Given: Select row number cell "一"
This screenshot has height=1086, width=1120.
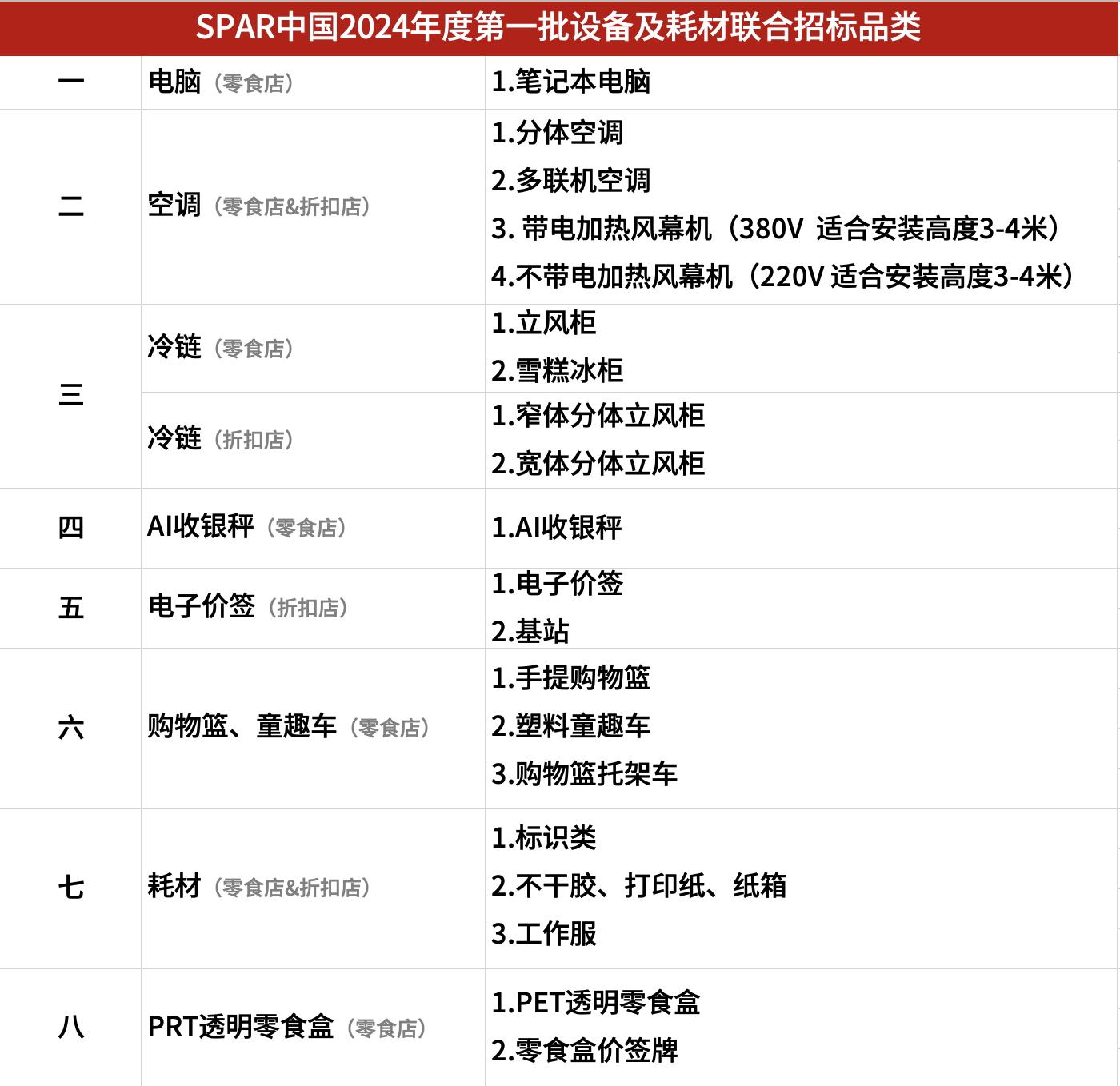Looking at the screenshot, I should tap(71, 82).
